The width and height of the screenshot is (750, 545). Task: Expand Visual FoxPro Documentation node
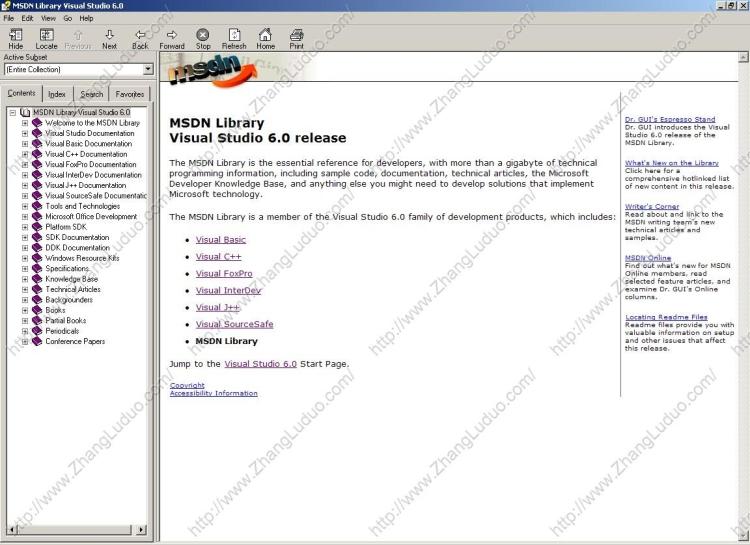click(25, 165)
